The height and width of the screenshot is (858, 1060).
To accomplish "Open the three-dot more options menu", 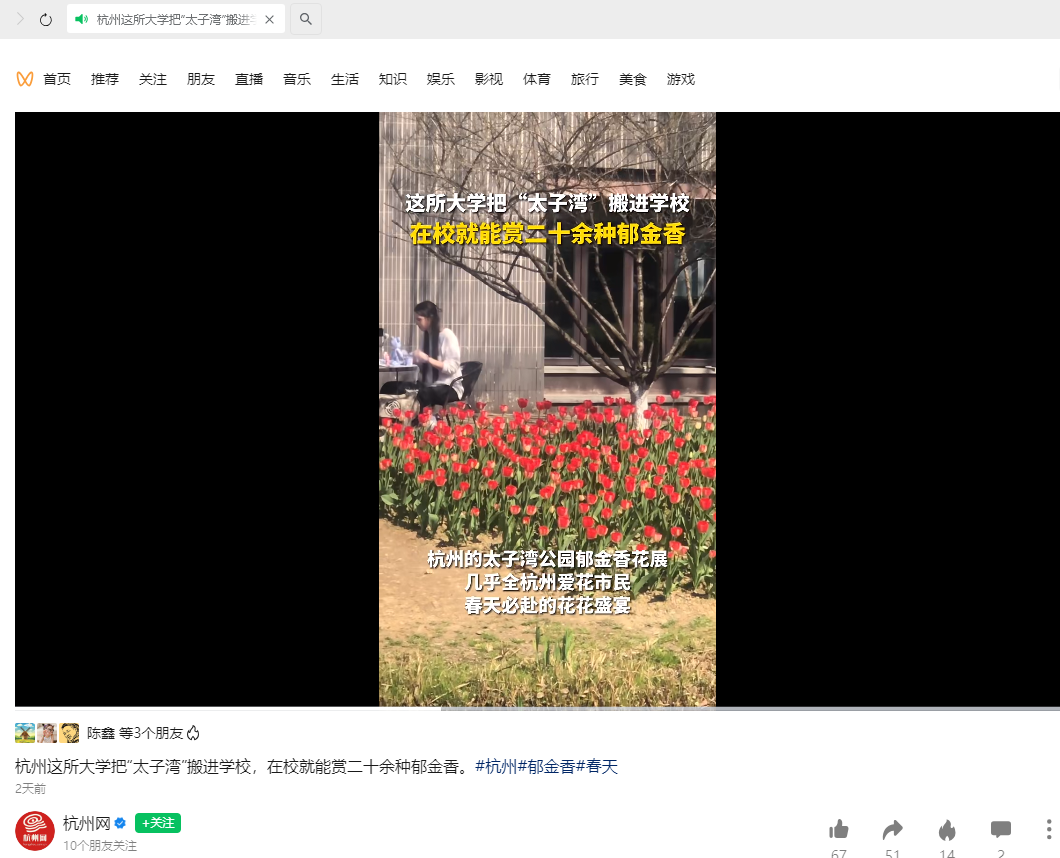I will pyautogui.click(x=1049, y=830).
